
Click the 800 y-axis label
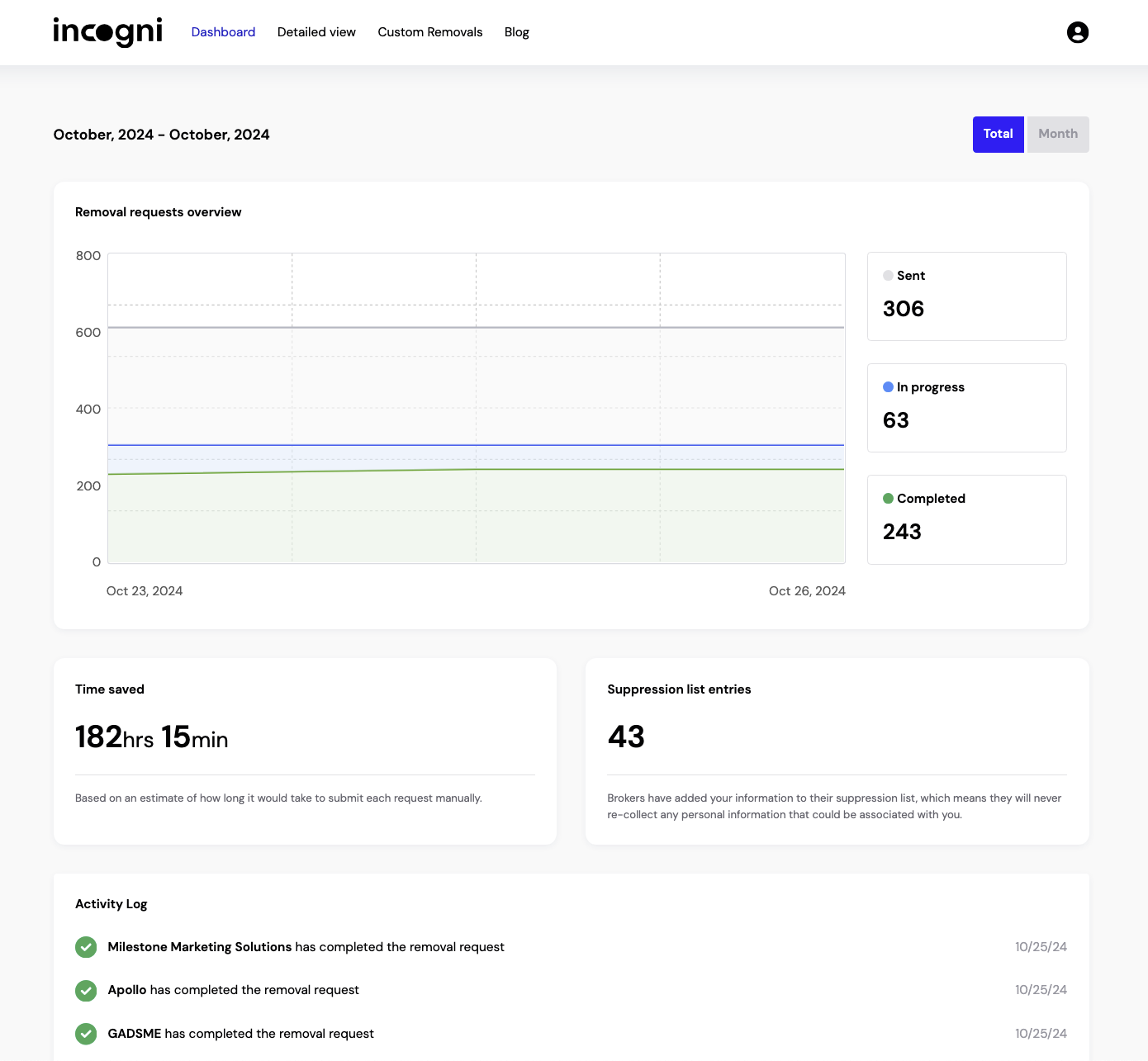(x=88, y=256)
